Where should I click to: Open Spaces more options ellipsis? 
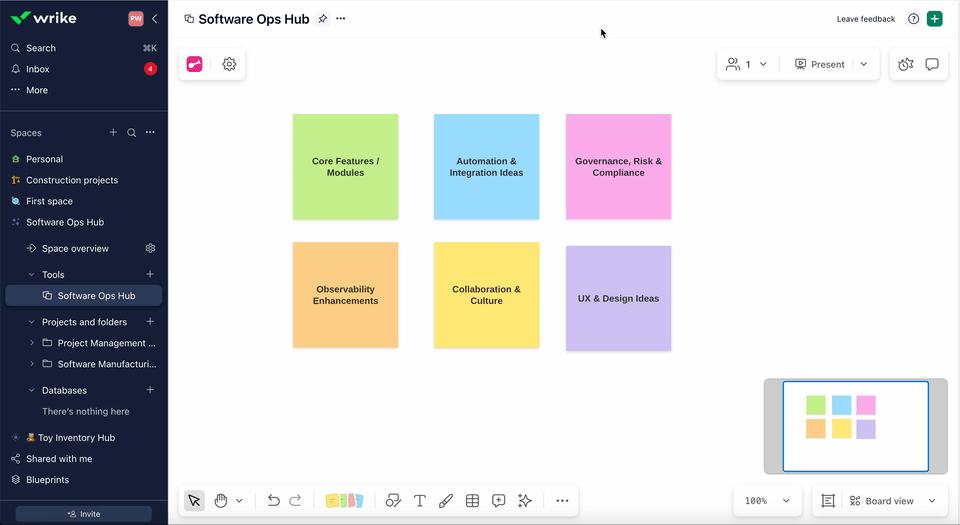150,132
